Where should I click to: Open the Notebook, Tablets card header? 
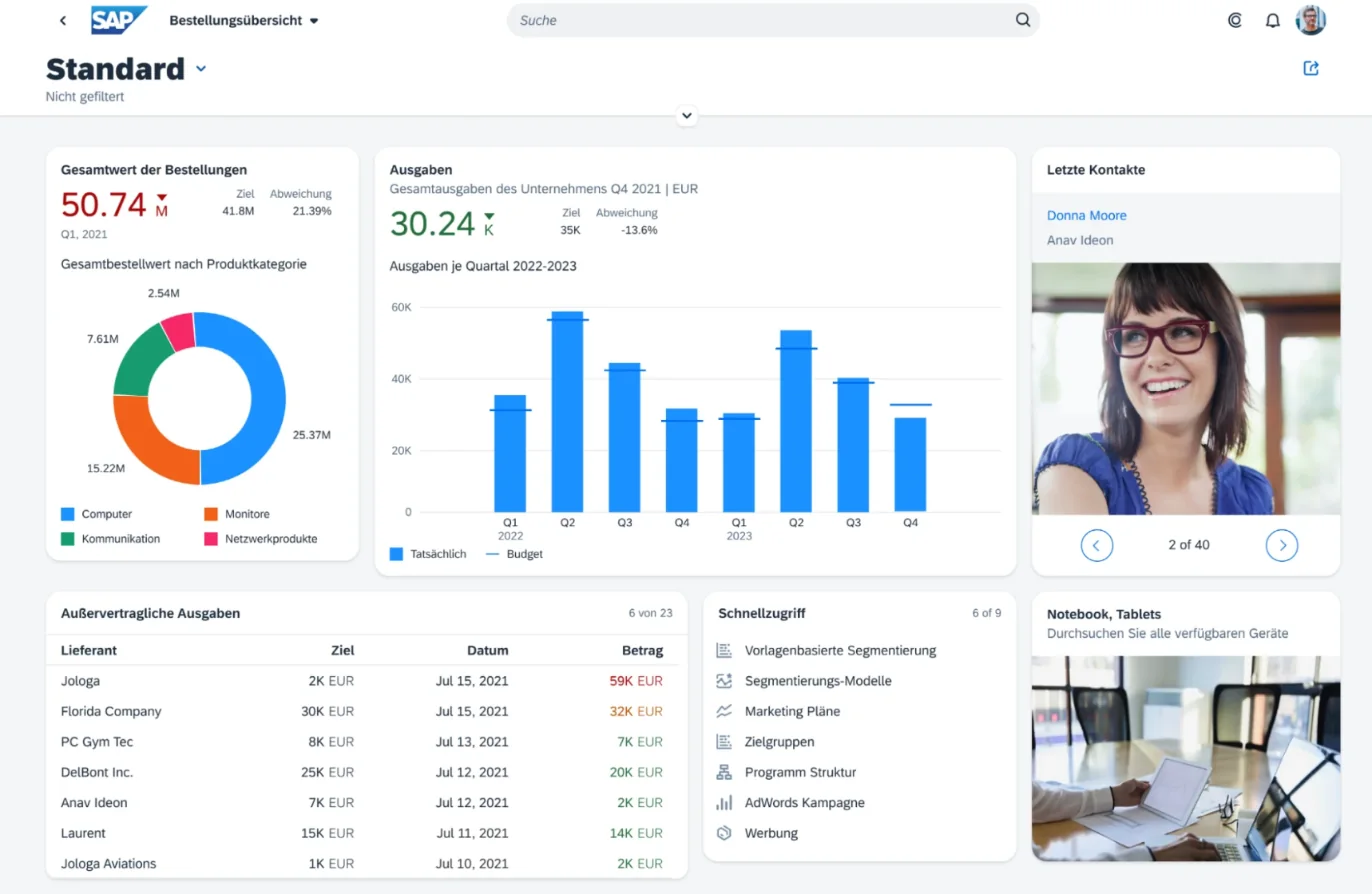(1186, 623)
